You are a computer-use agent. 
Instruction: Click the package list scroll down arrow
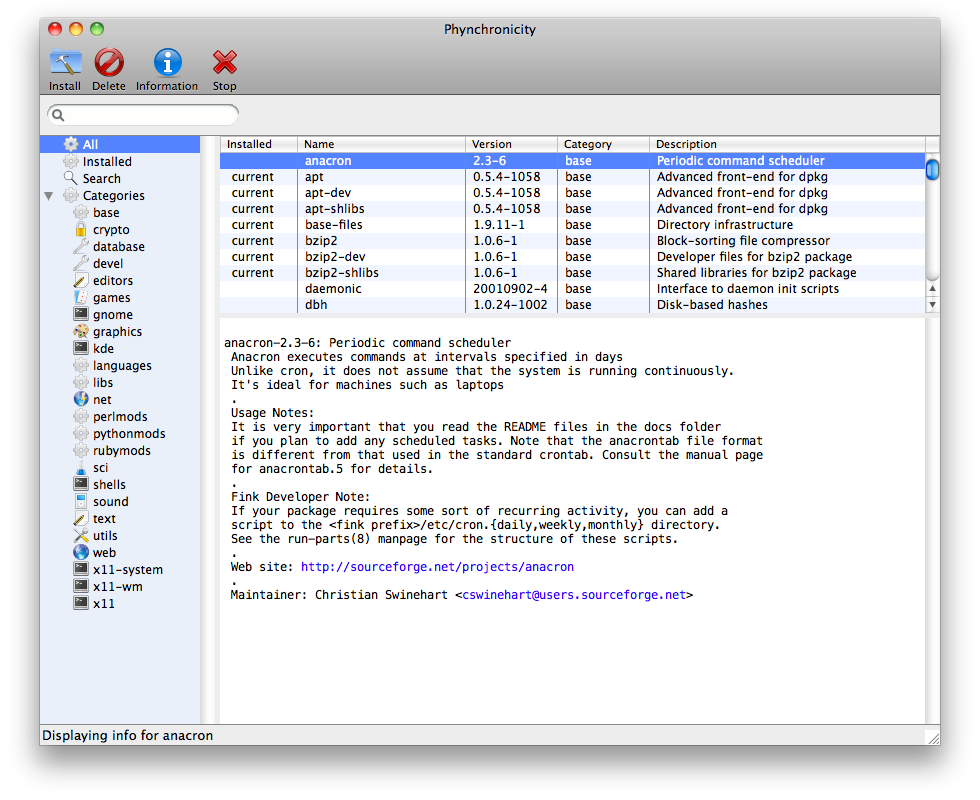932,305
